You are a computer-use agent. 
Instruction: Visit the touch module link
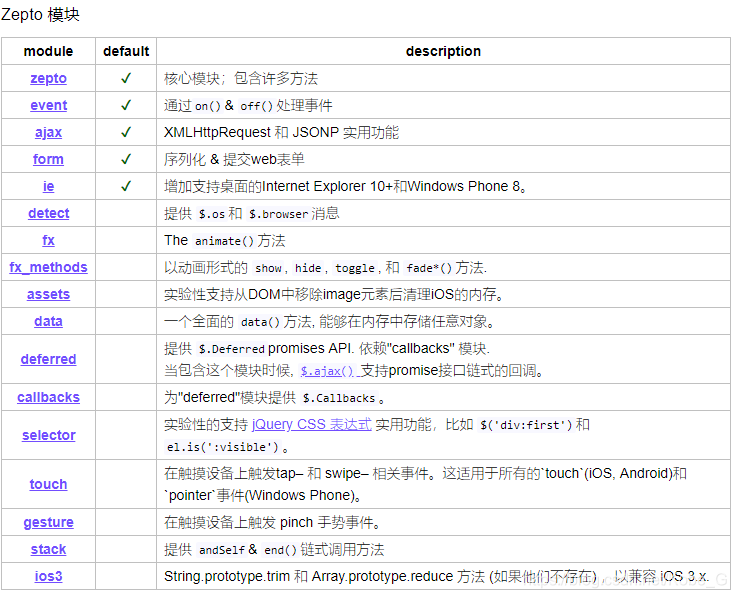(48, 484)
